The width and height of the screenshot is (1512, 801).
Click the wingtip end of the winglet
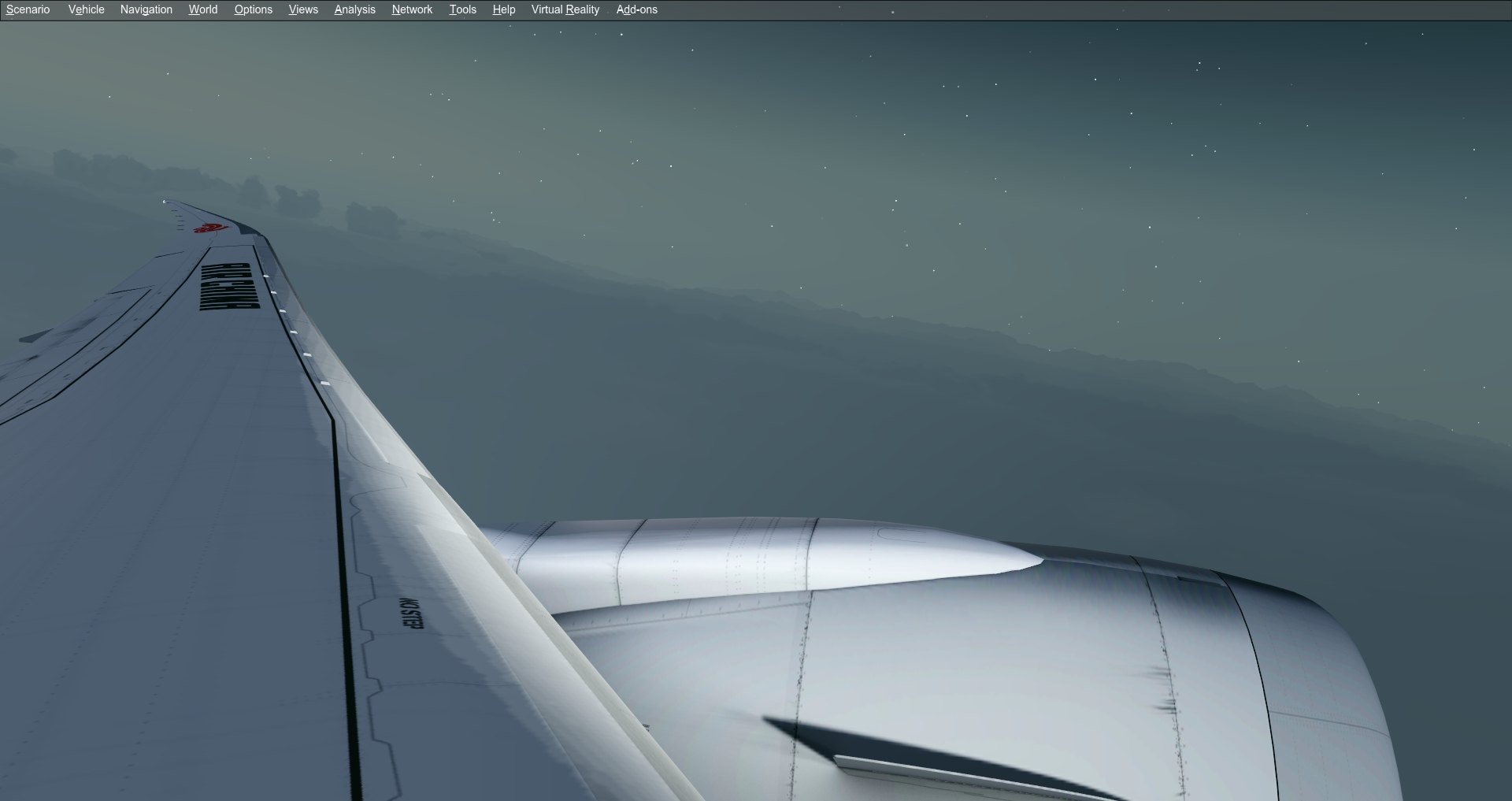coord(165,202)
